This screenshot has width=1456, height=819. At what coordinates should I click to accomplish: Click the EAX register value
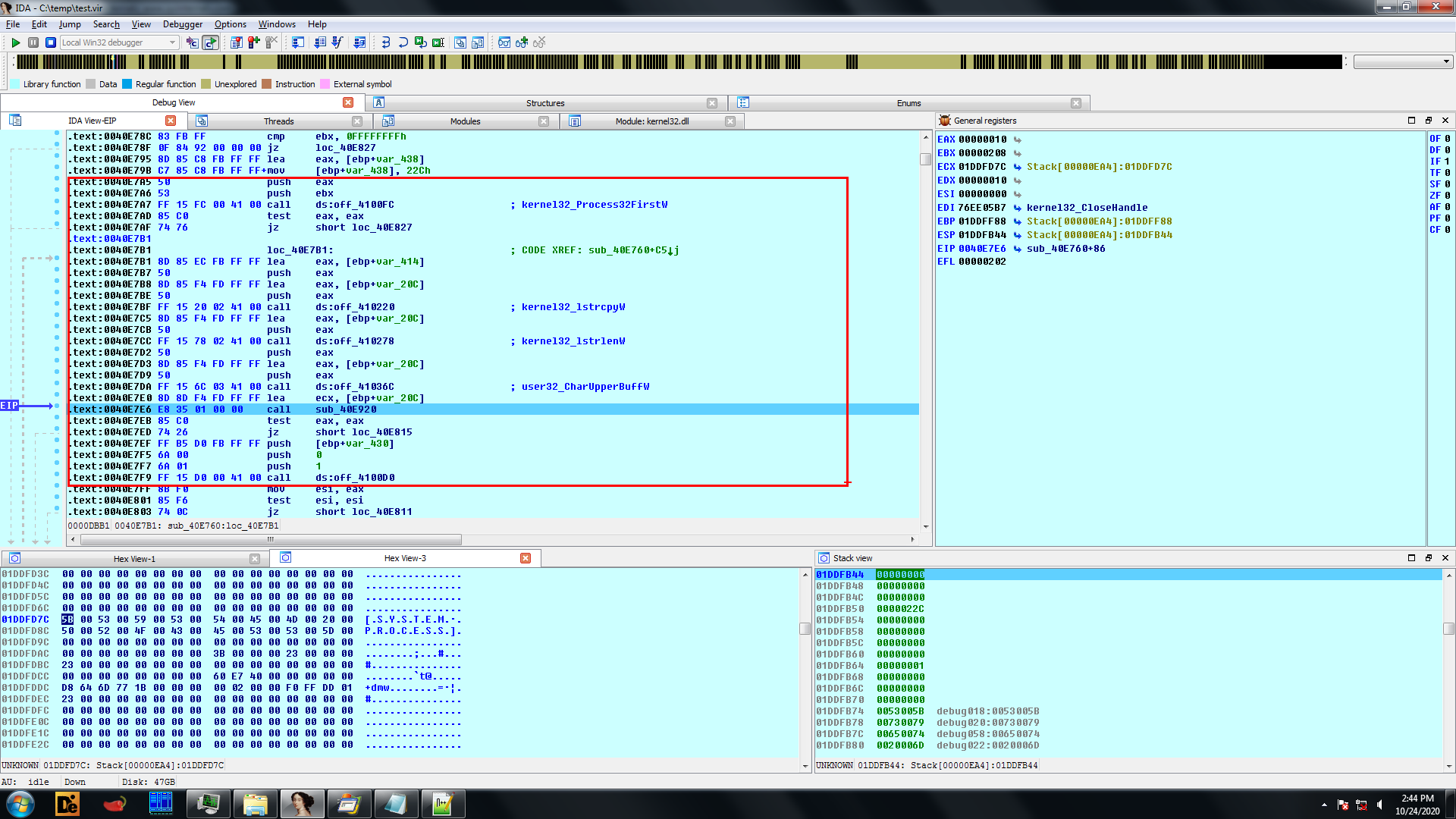pyautogui.click(x=982, y=140)
